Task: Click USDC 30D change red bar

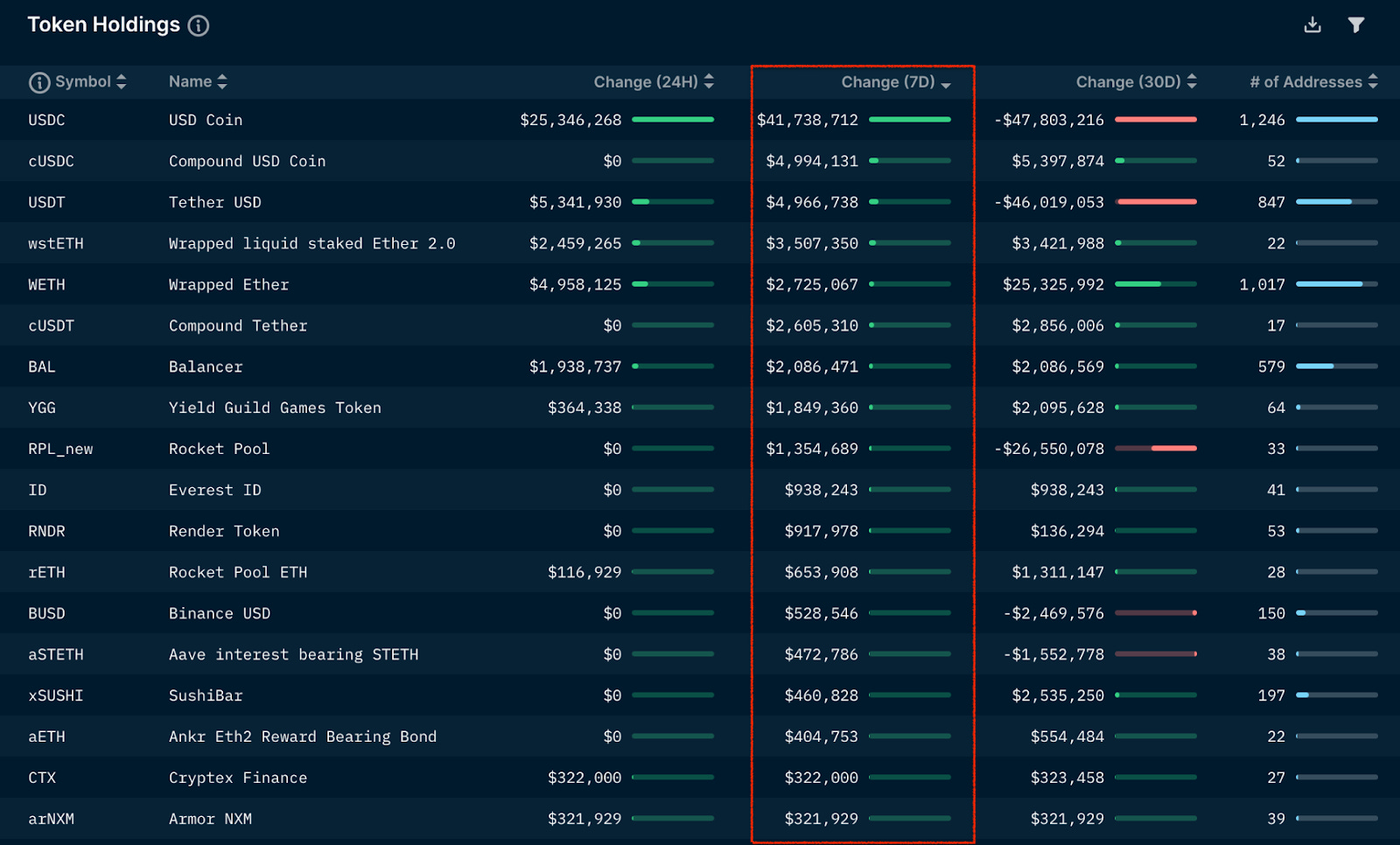Action: click(x=1156, y=119)
